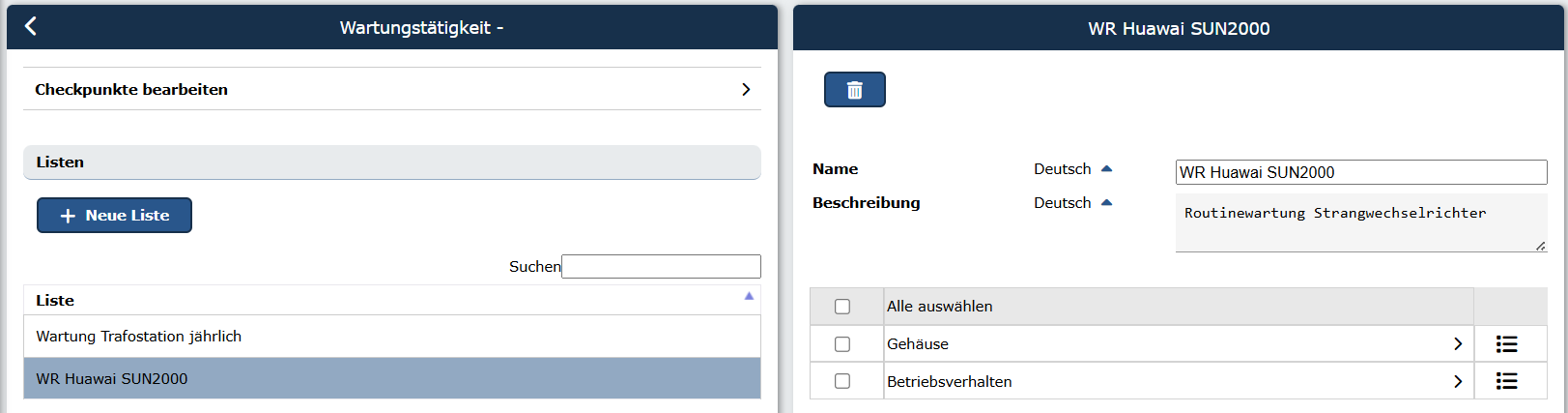Image resolution: width=1568 pixels, height=413 pixels.
Task: Tick the Betriebsverhalten checkbox
Action: 842,381
